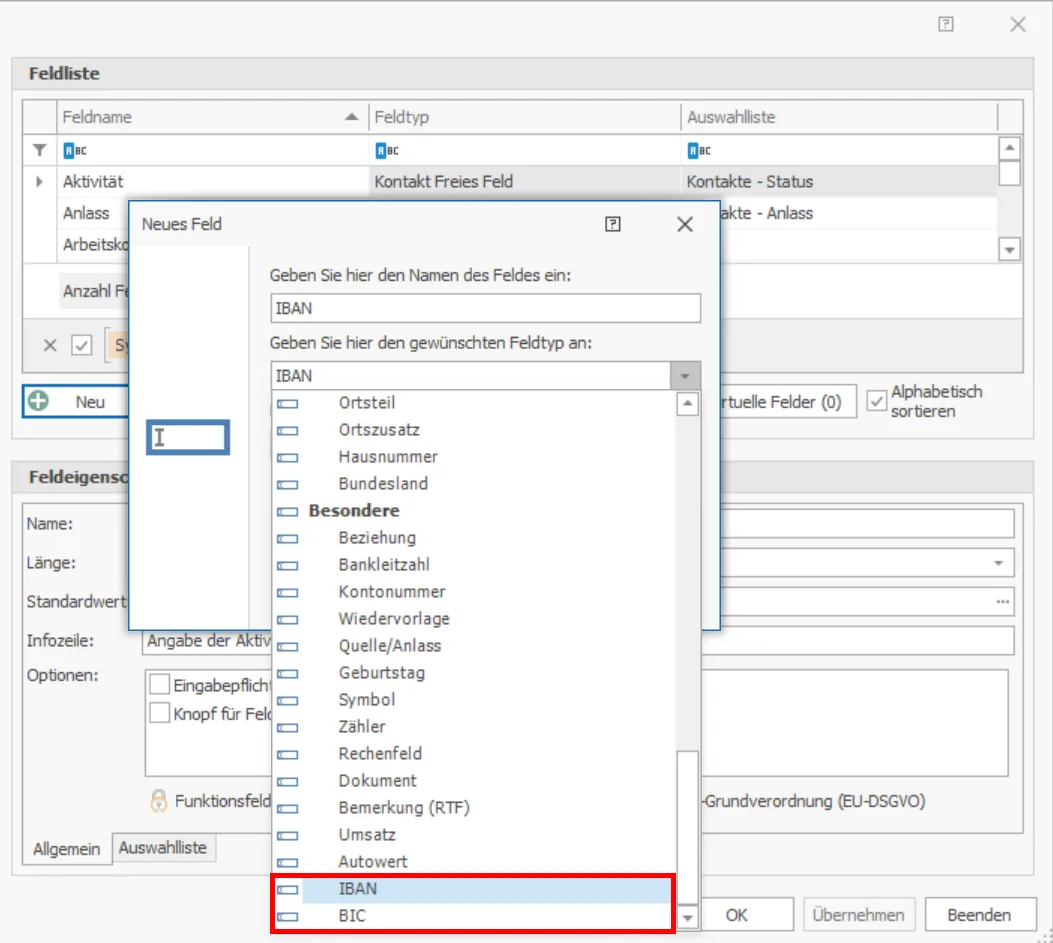Remove the grid filter with the X icon
This screenshot has height=943, width=1053.
(x=50, y=345)
